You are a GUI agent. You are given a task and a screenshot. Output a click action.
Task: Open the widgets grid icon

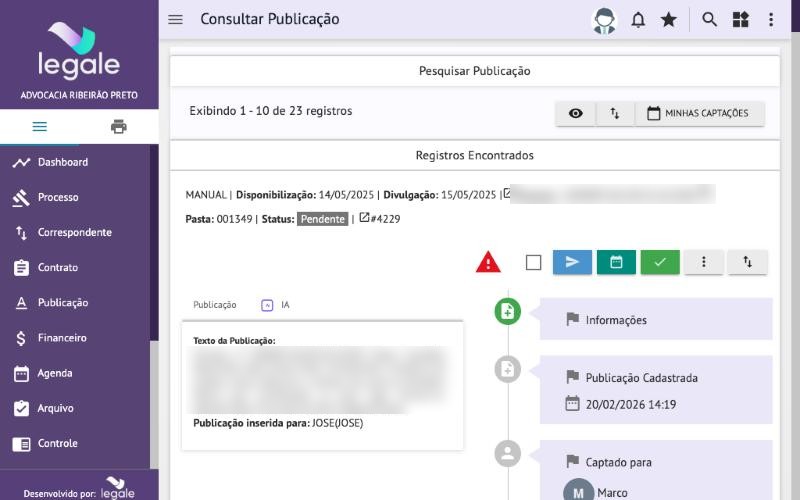tap(740, 20)
